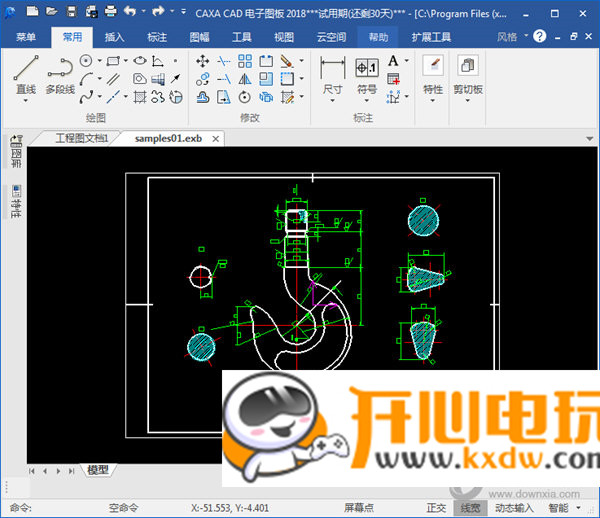Jump to first layout with navigation arrow
The width and height of the screenshot is (600, 518).
click(32, 471)
